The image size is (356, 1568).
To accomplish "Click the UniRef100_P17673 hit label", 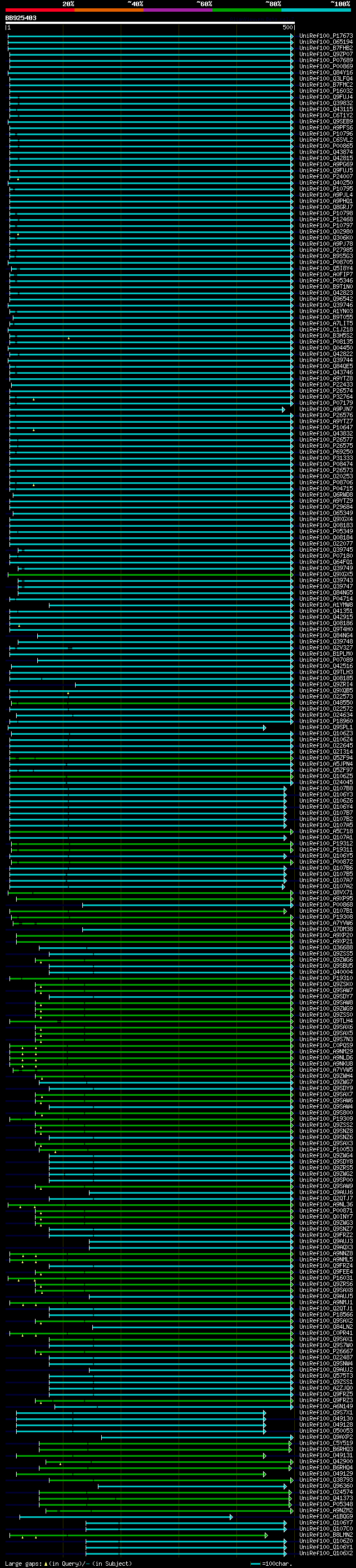I will 325,36.
